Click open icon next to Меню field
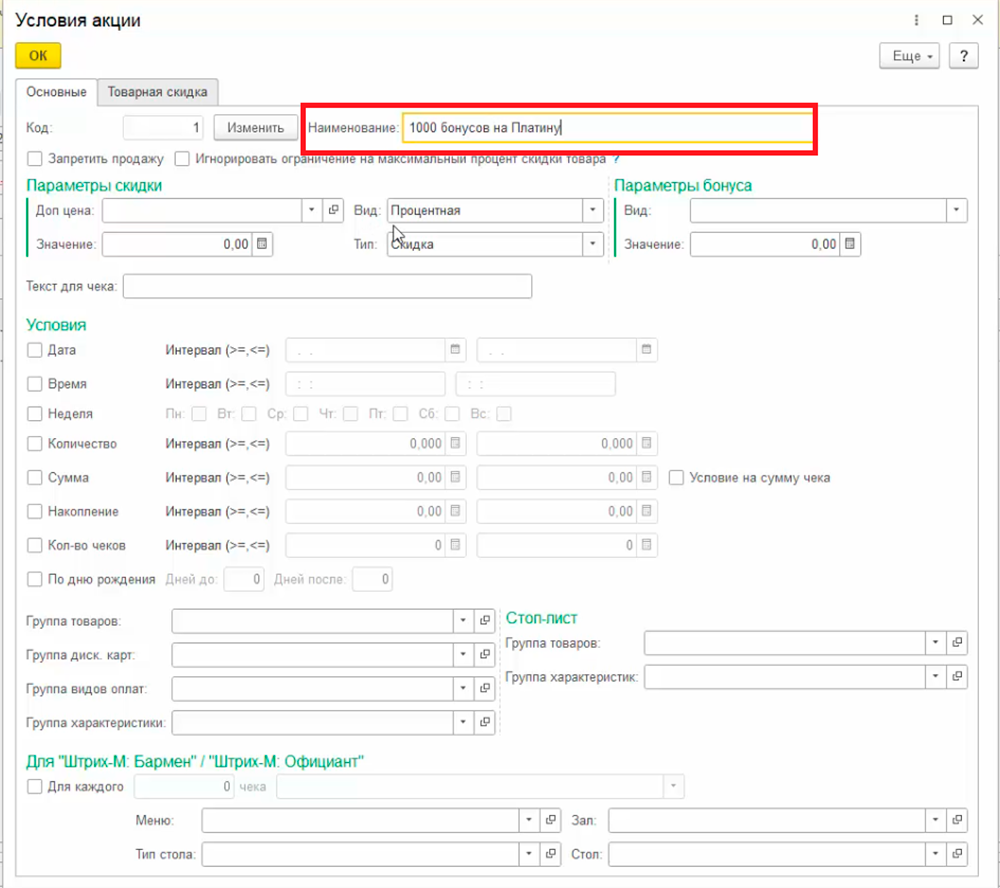Viewport: 1000px width, 888px height. click(550, 820)
